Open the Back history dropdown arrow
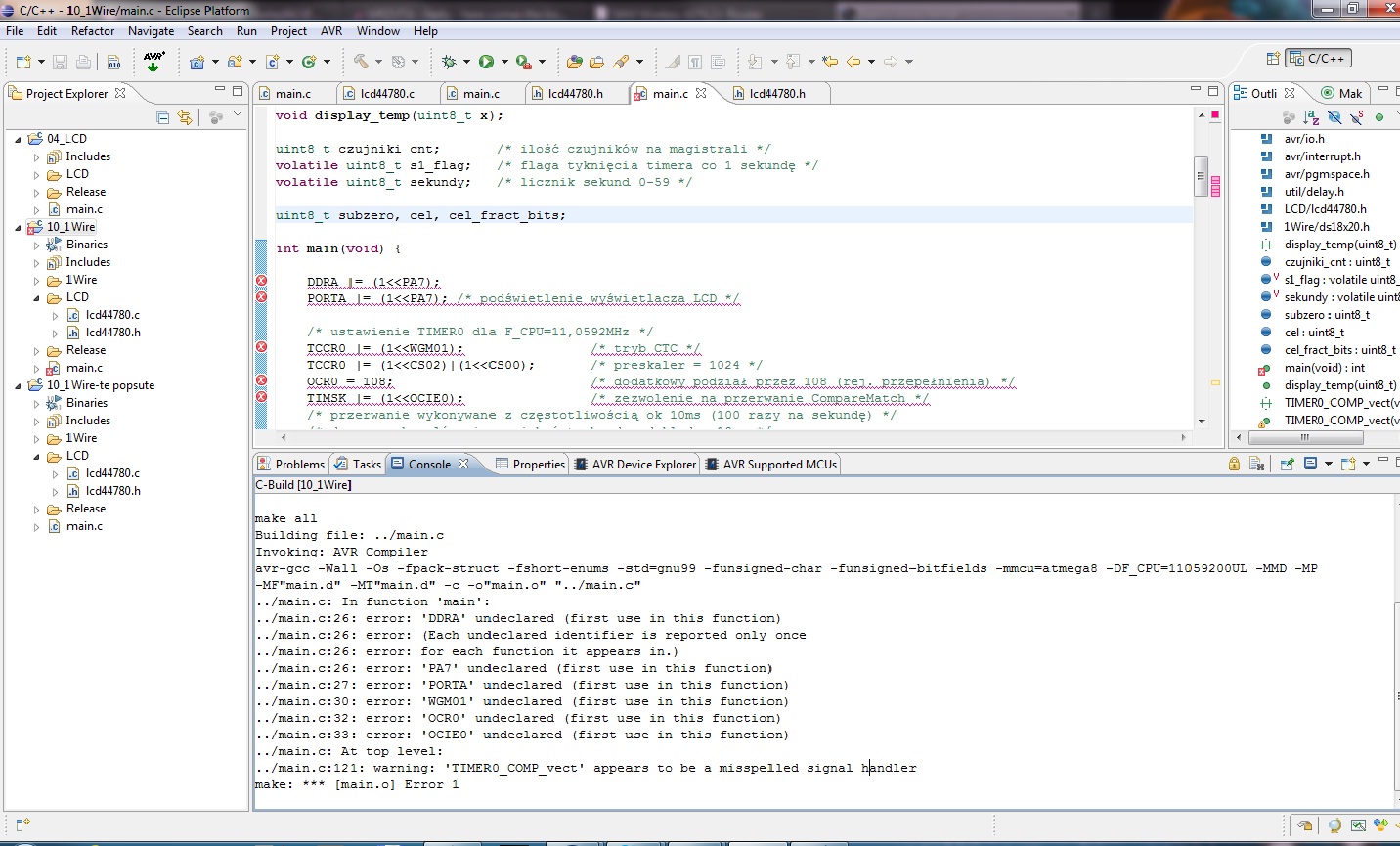Image resolution: width=1400 pixels, height=846 pixels. [871, 62]
